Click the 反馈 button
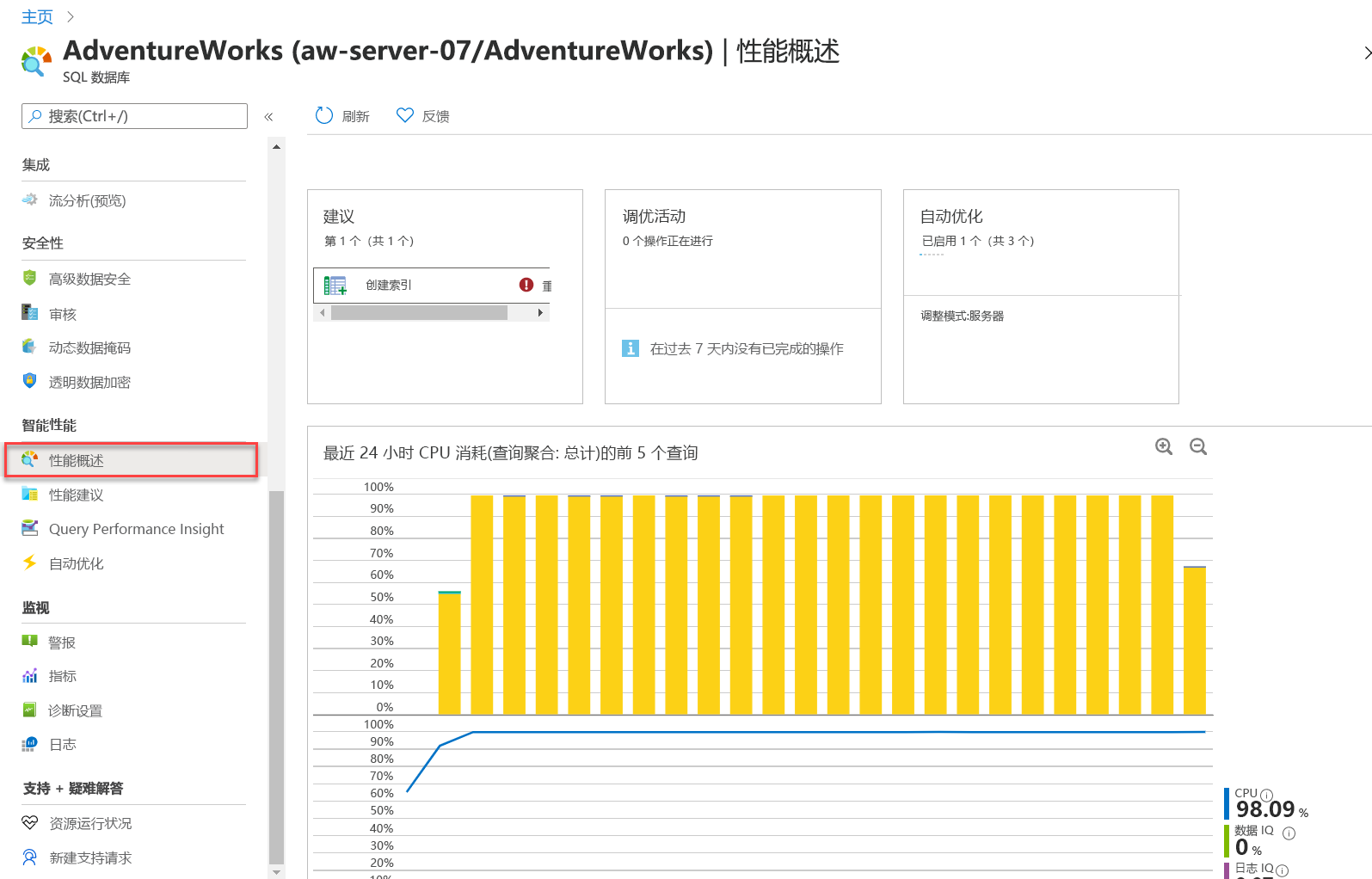Screen dimensions: 1372x879 (422, 115)
